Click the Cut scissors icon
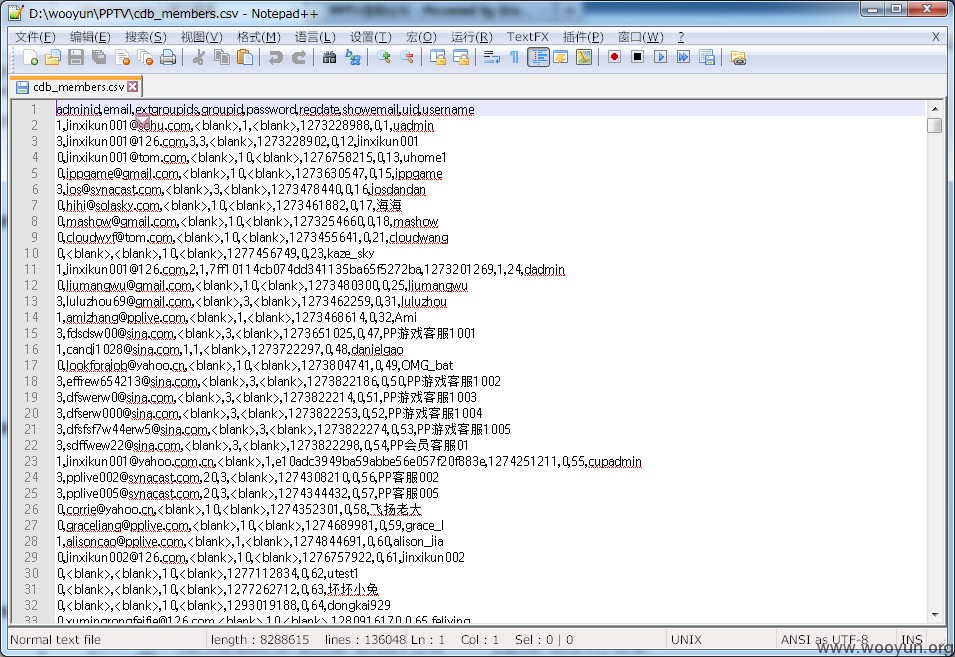Screen dimensions: 955x657 199,58
